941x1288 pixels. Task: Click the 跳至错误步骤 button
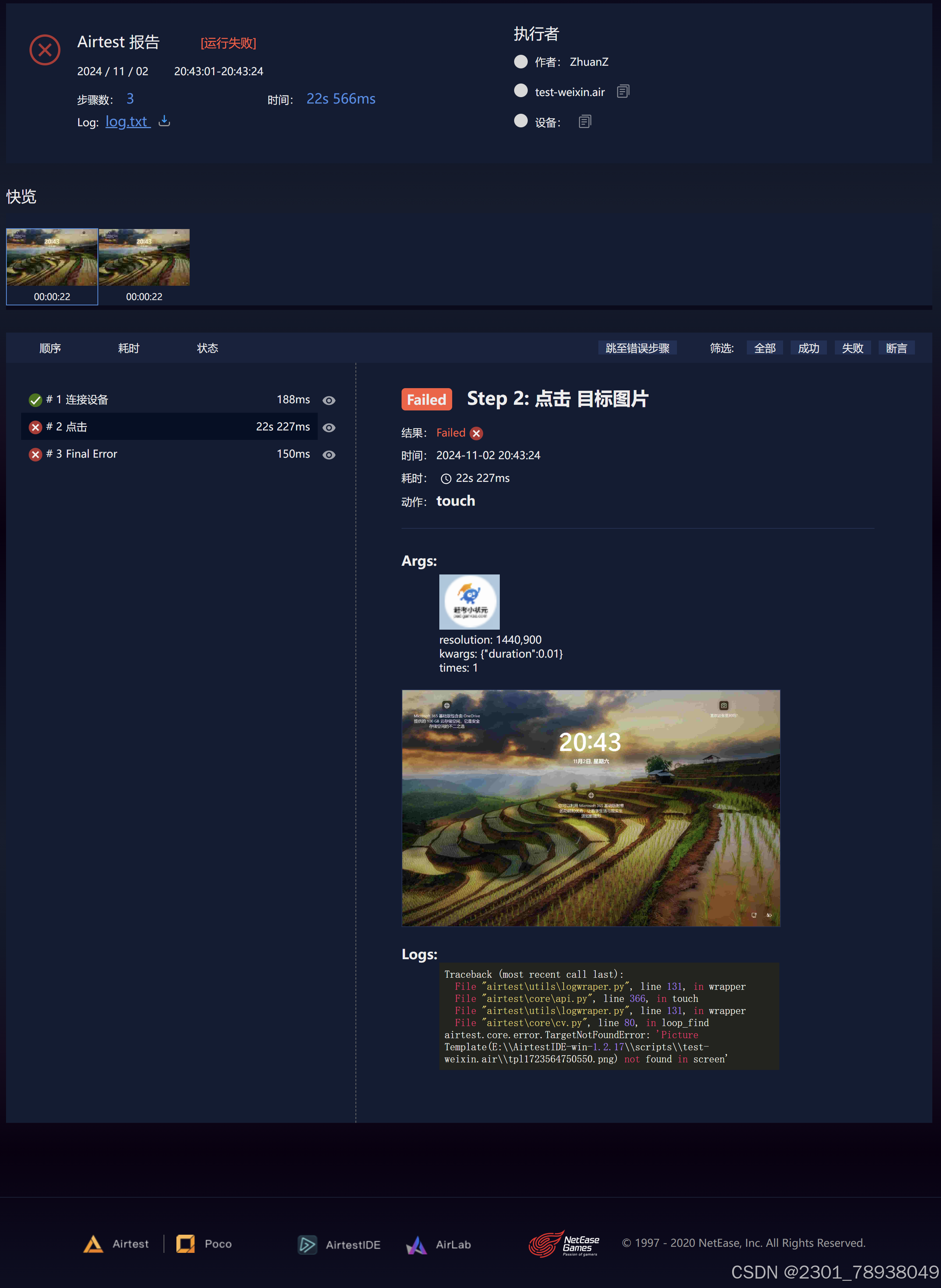tap(637, 348)
